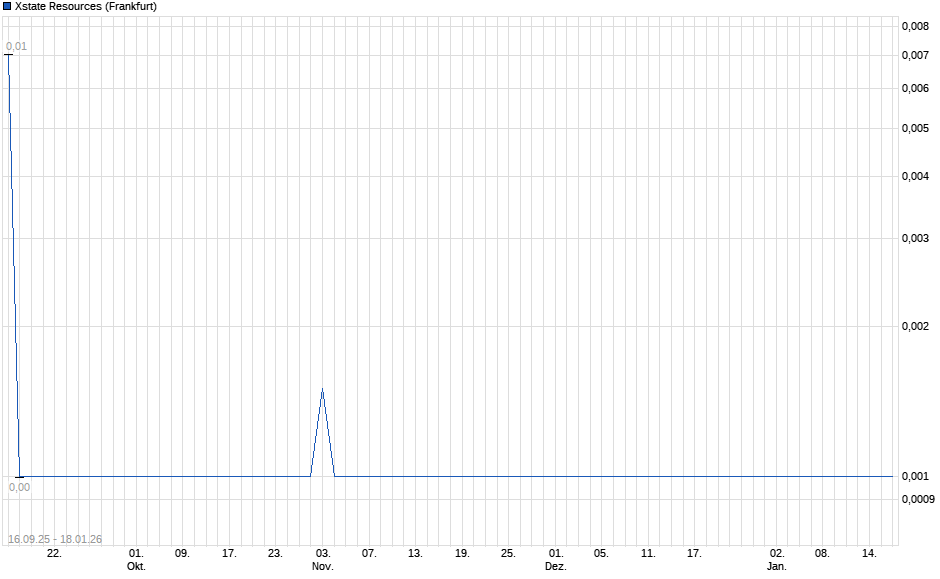Click the 0,00 low price marker label
940x579 pixels.
[18, 487]
